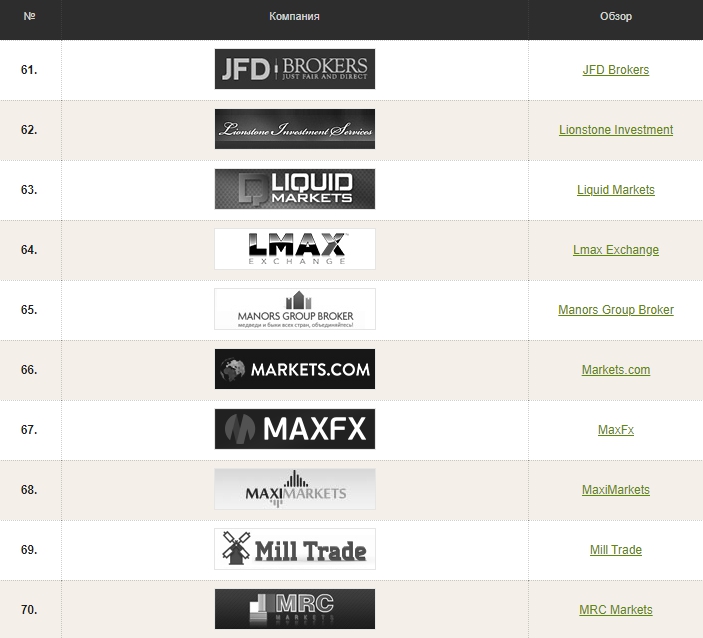Open the MRC Markets logo banner

pos(295,609)
